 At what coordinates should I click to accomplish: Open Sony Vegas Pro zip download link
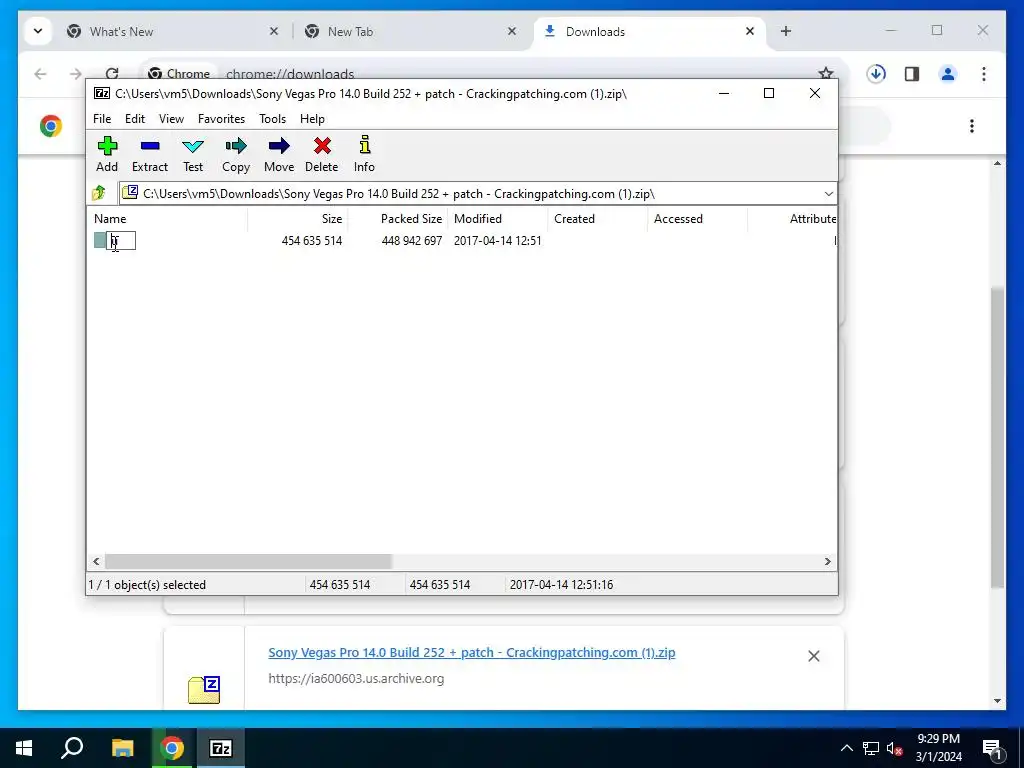pos(472,652)
